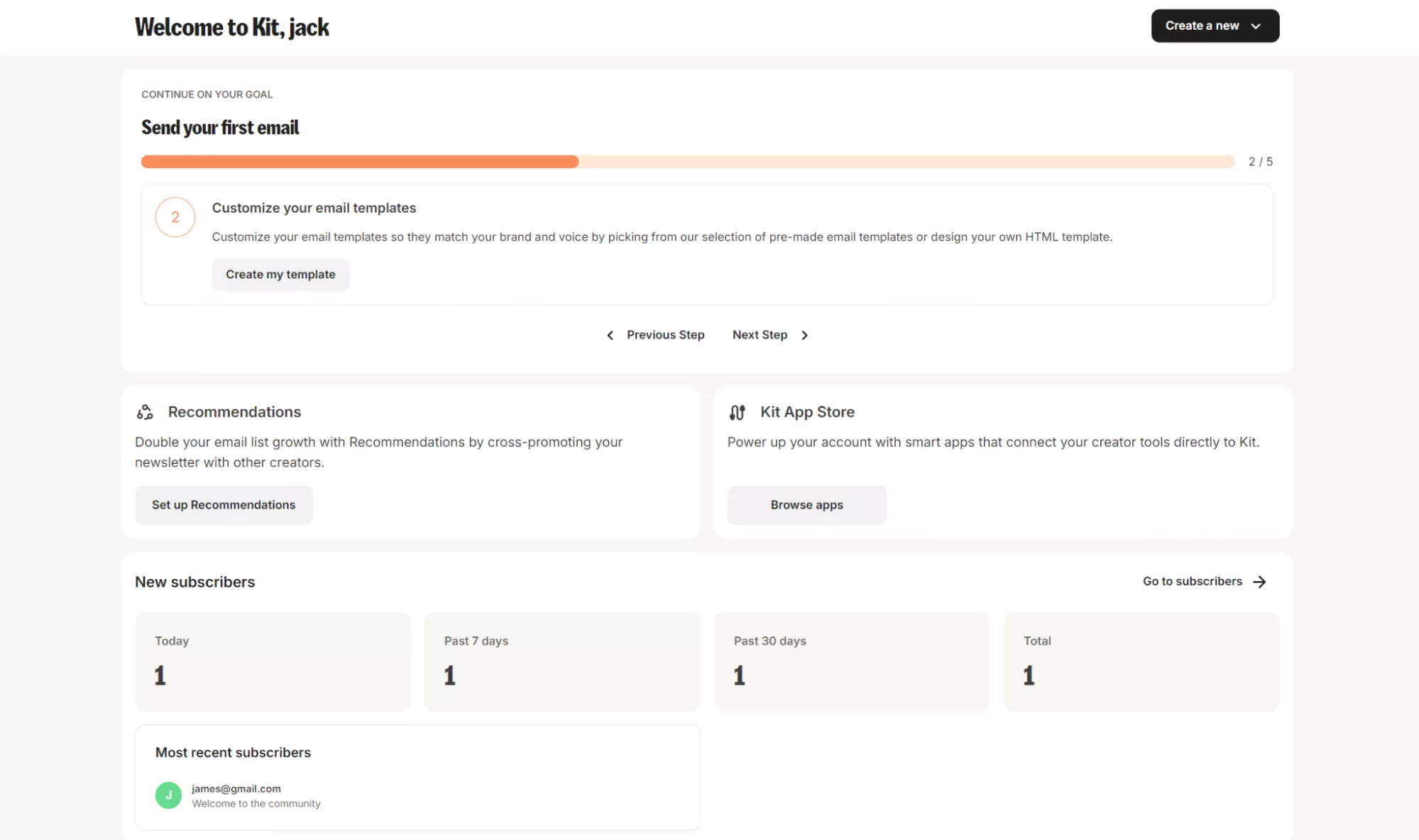Select the Total subscribers card

pos(1141,661)
